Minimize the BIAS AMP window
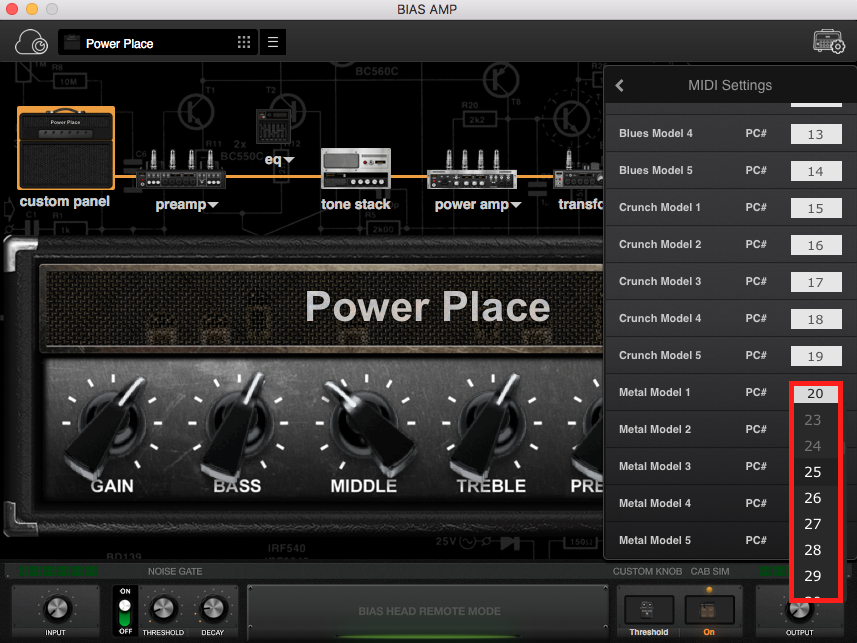The width and height of the screenshot is (857, 643). coord(32,9)
